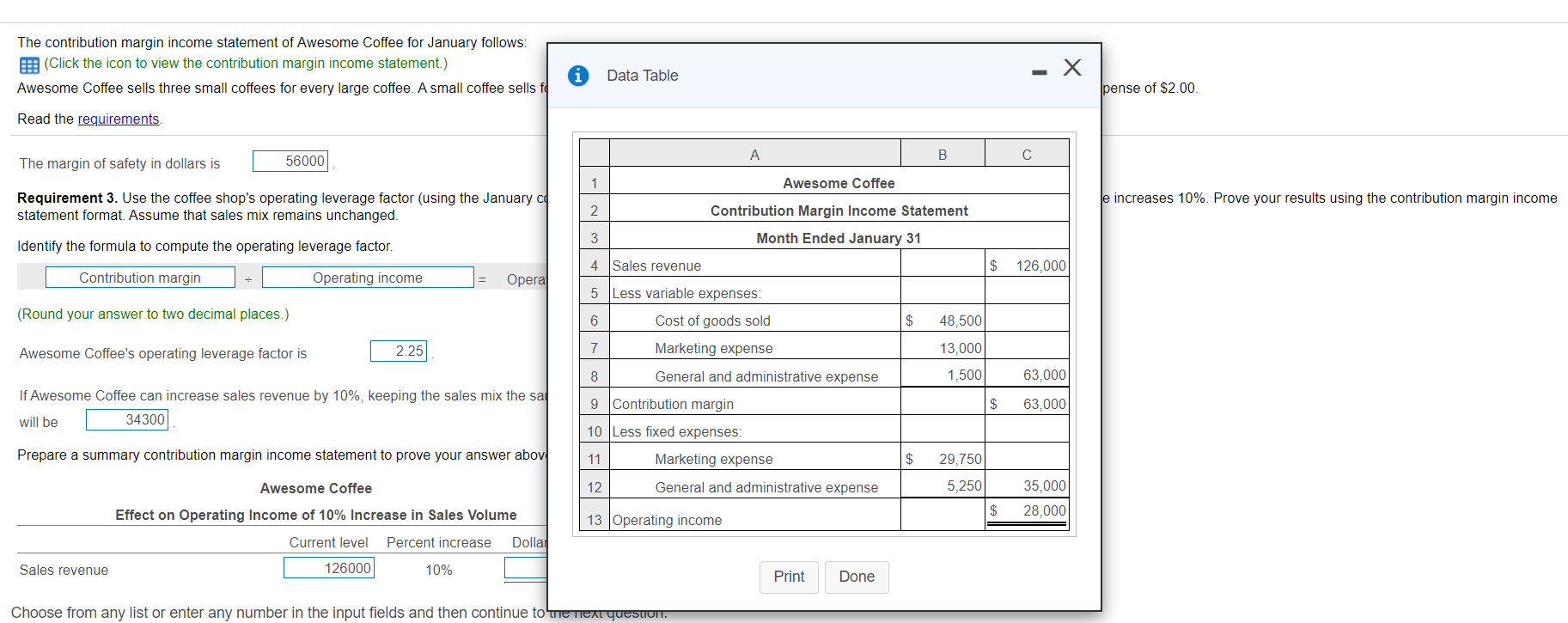Click the 'Current level' column heading

(328, 542)
